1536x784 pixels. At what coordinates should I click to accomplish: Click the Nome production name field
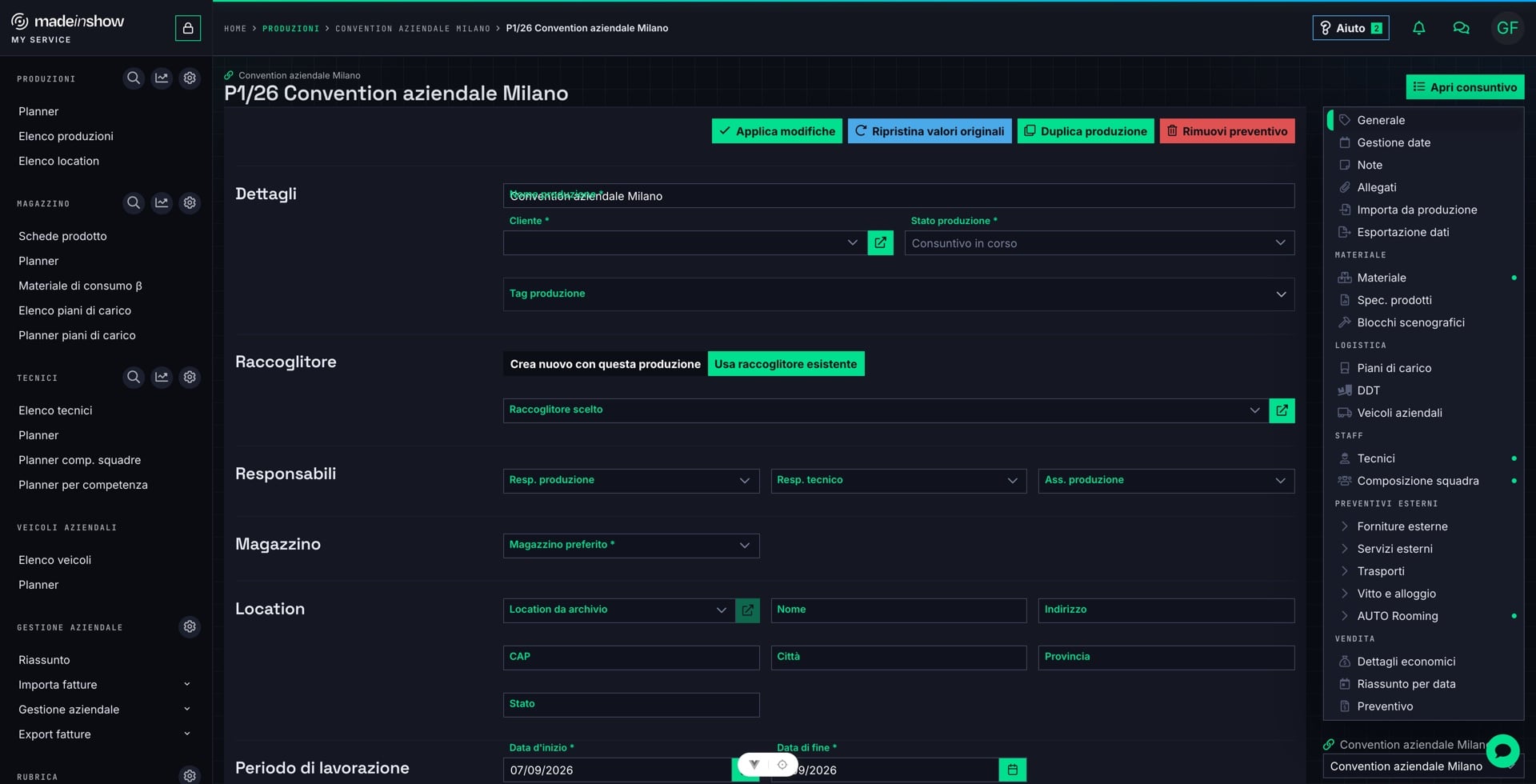click(x=898, y=196)
